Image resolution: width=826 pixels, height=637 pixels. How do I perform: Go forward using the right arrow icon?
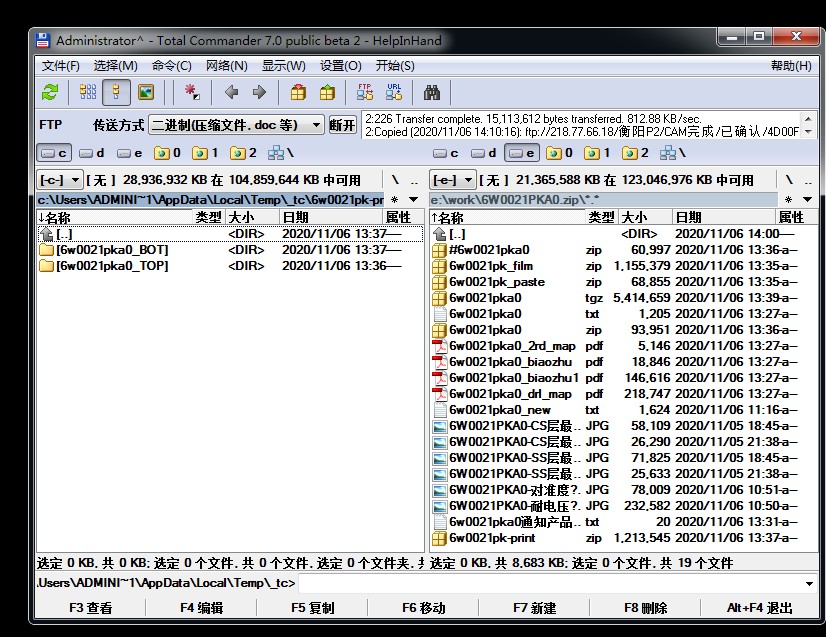click(259, 93)
